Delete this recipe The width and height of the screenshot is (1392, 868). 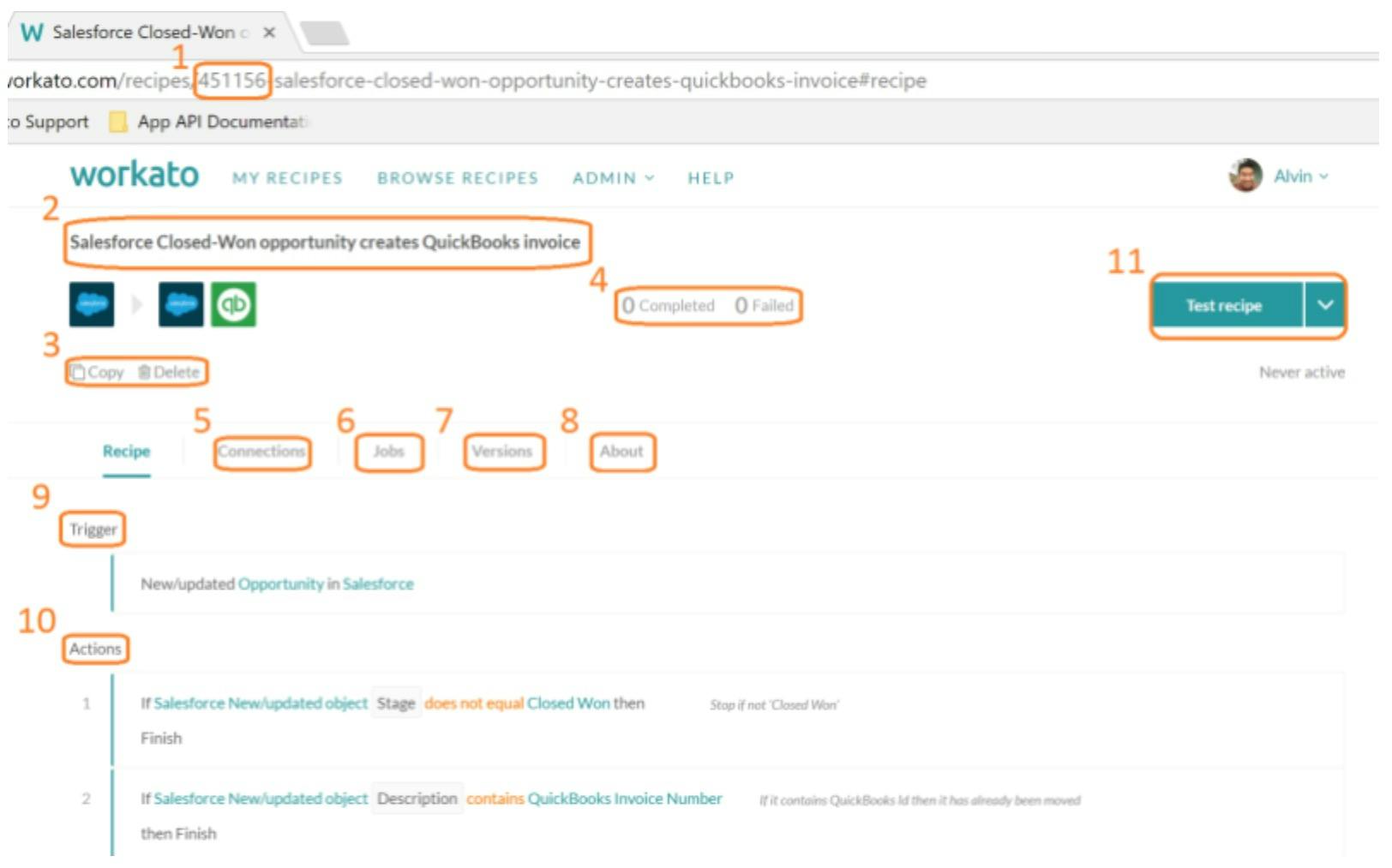(169, 372)
